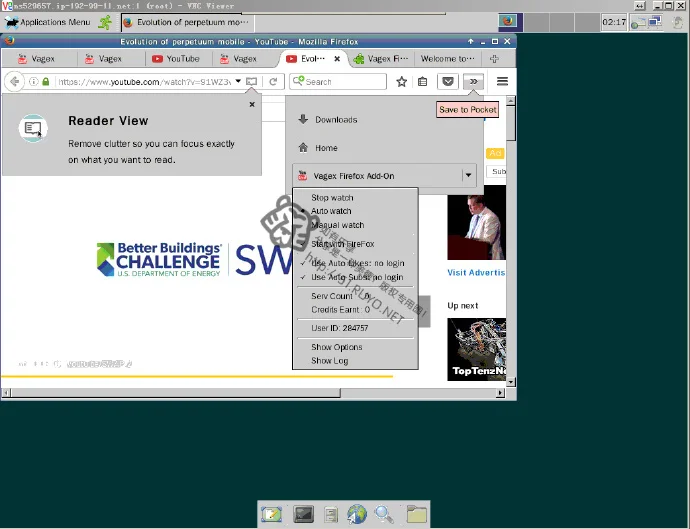Open the magnifier search dock icon
This screenshot has width=690, height=529.
coord(384,514)
